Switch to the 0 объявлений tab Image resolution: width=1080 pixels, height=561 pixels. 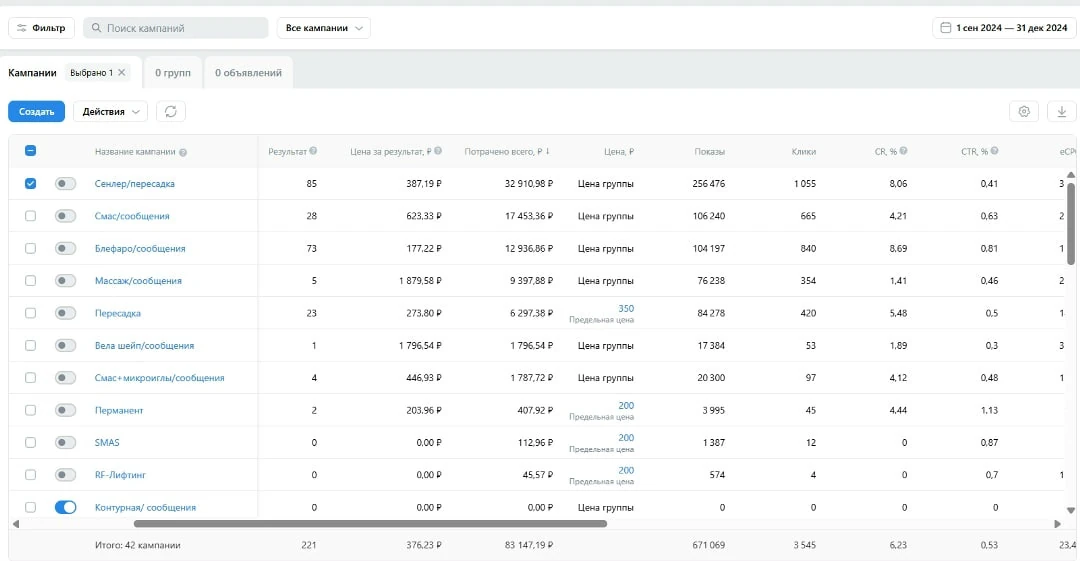point(248,72)
